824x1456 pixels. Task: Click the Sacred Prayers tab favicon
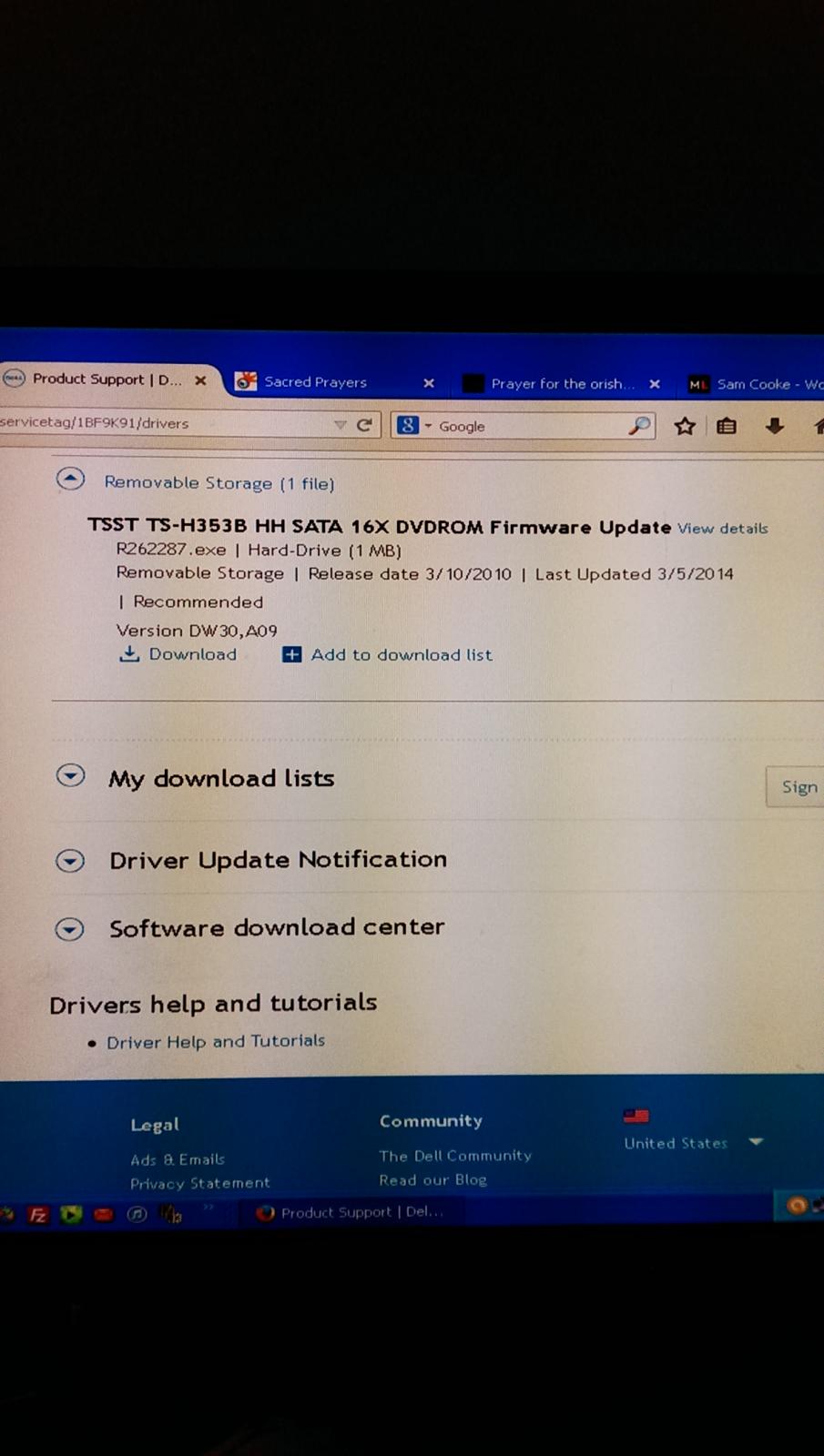pyautogui.click(x=246, y=381)
